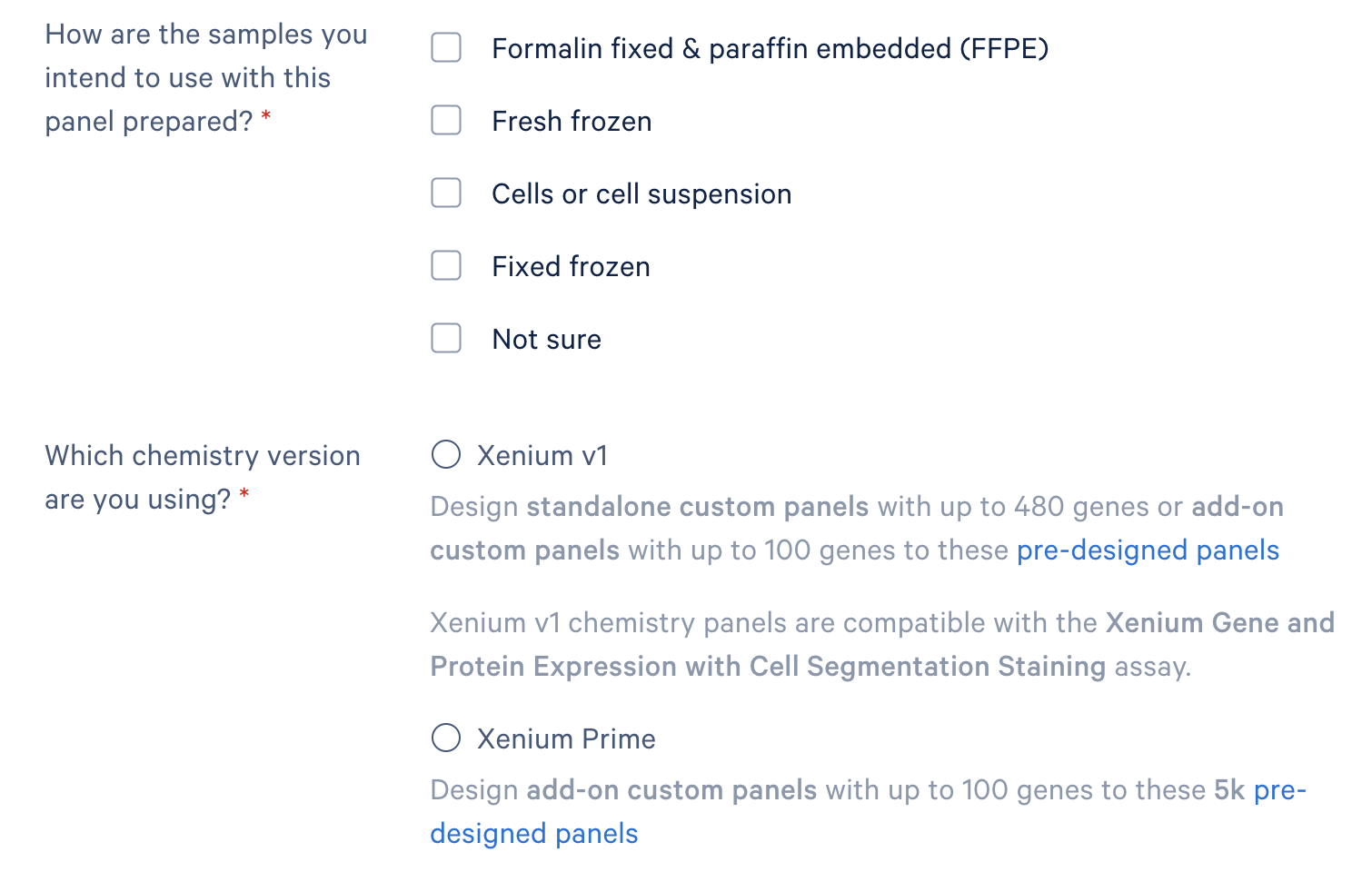Open the pre-designed panels link under Xenium v1
This screenshot has height=872, width=1372.
(1148, 550)
